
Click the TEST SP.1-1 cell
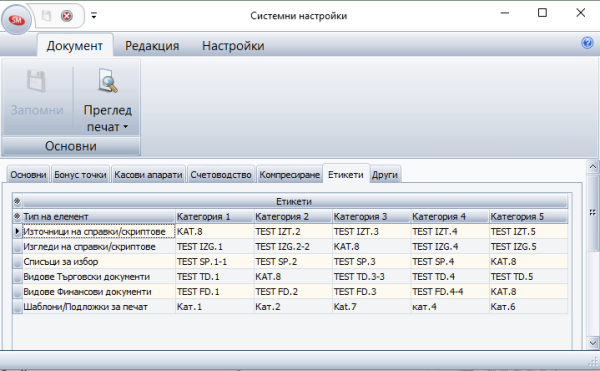(x=215, y=262)
